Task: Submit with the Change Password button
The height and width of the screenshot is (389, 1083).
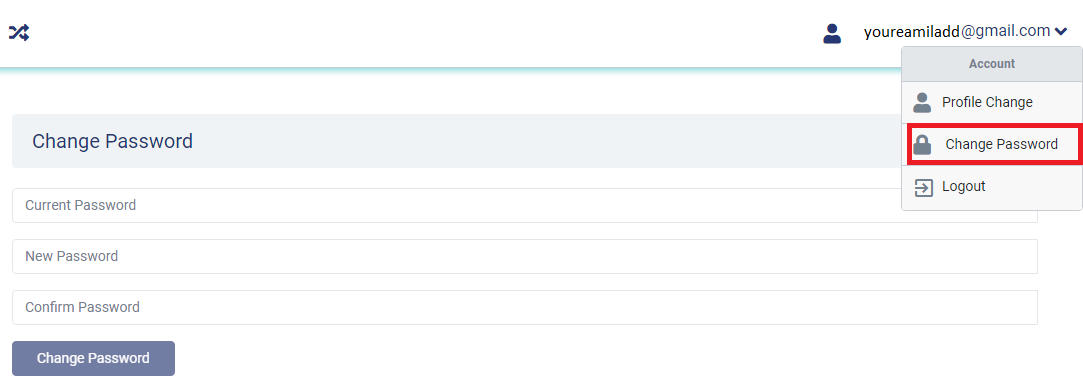Action: click(x=93, y=358)
